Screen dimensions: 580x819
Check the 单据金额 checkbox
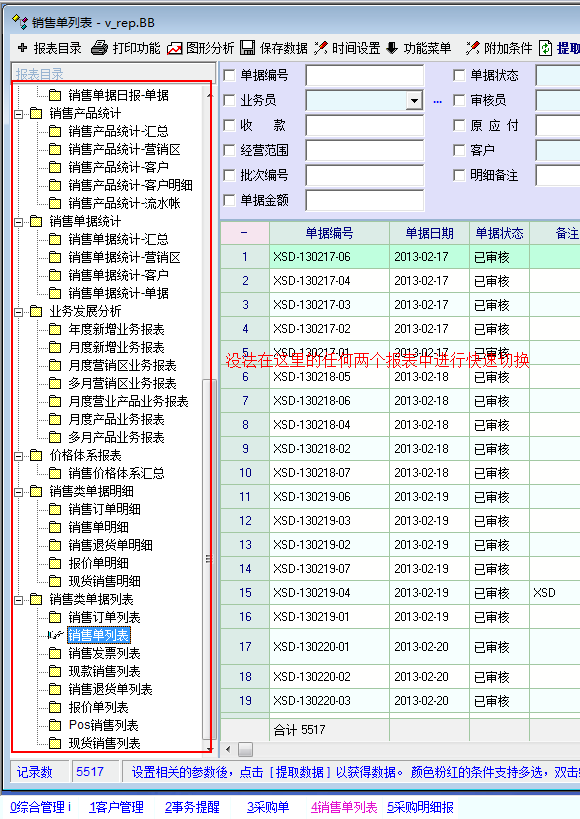click(x=229, y=200)
